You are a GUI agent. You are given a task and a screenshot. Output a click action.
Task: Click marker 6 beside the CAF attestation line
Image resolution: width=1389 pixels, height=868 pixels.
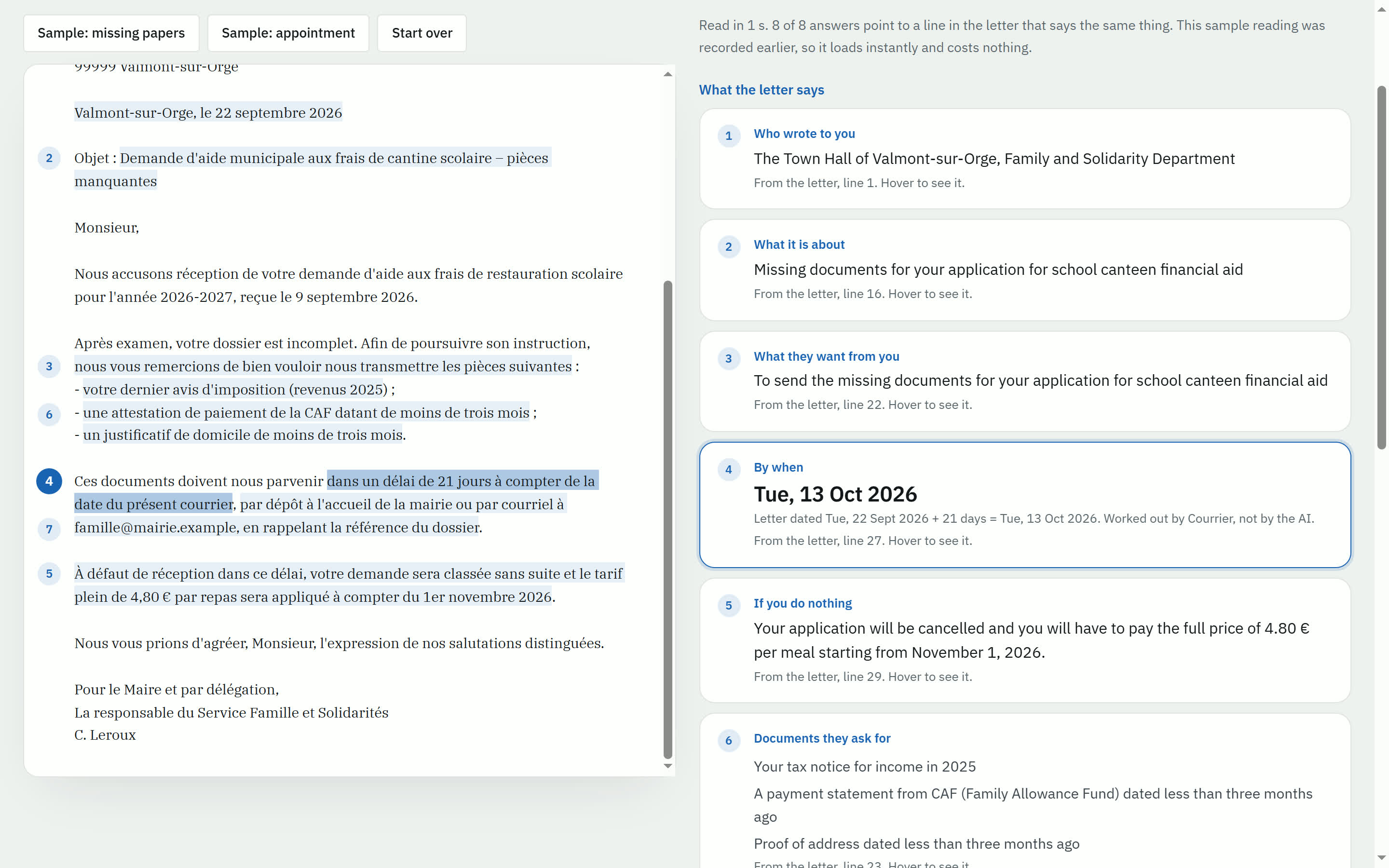point(49,415)
